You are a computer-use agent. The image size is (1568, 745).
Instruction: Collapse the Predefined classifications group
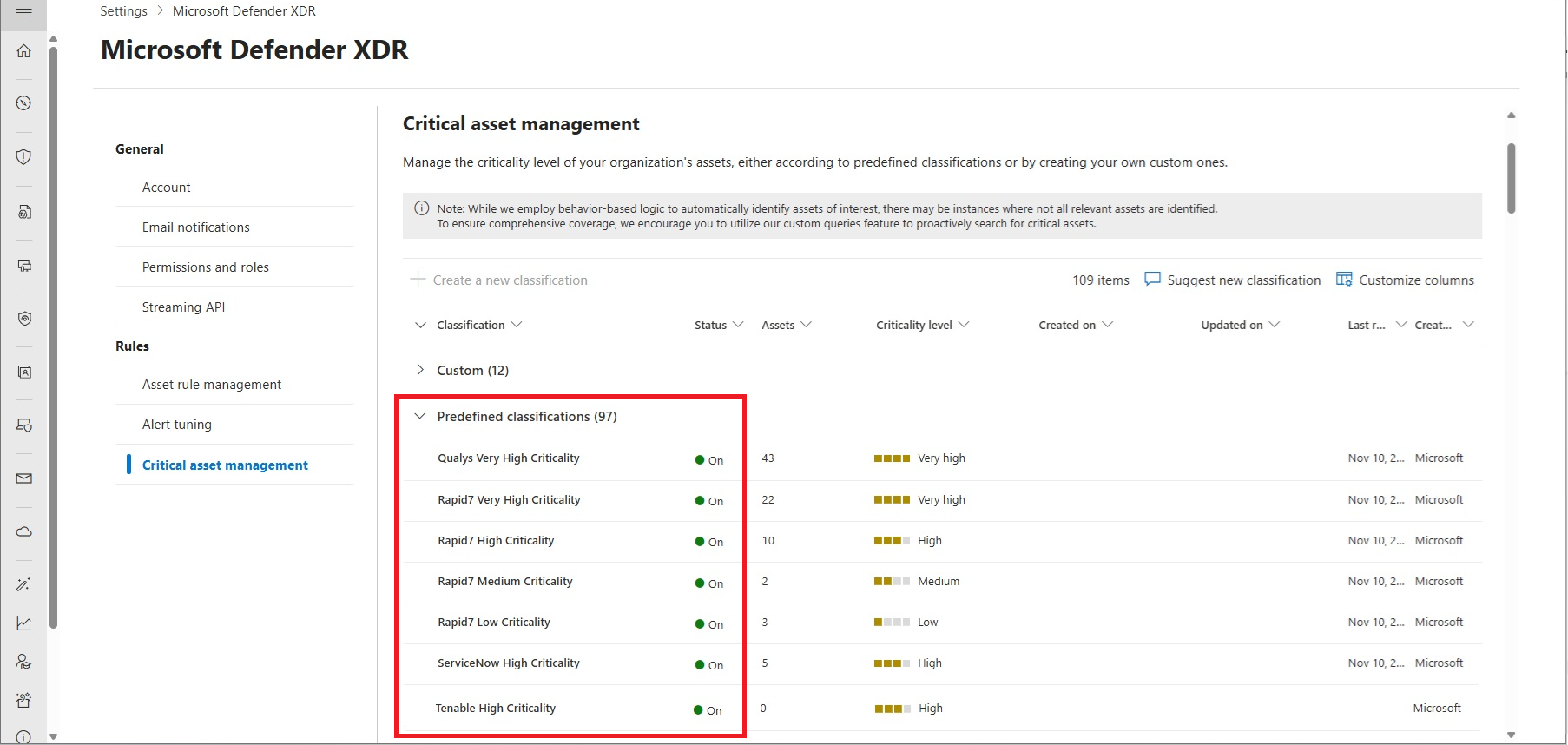coord(420,416)
